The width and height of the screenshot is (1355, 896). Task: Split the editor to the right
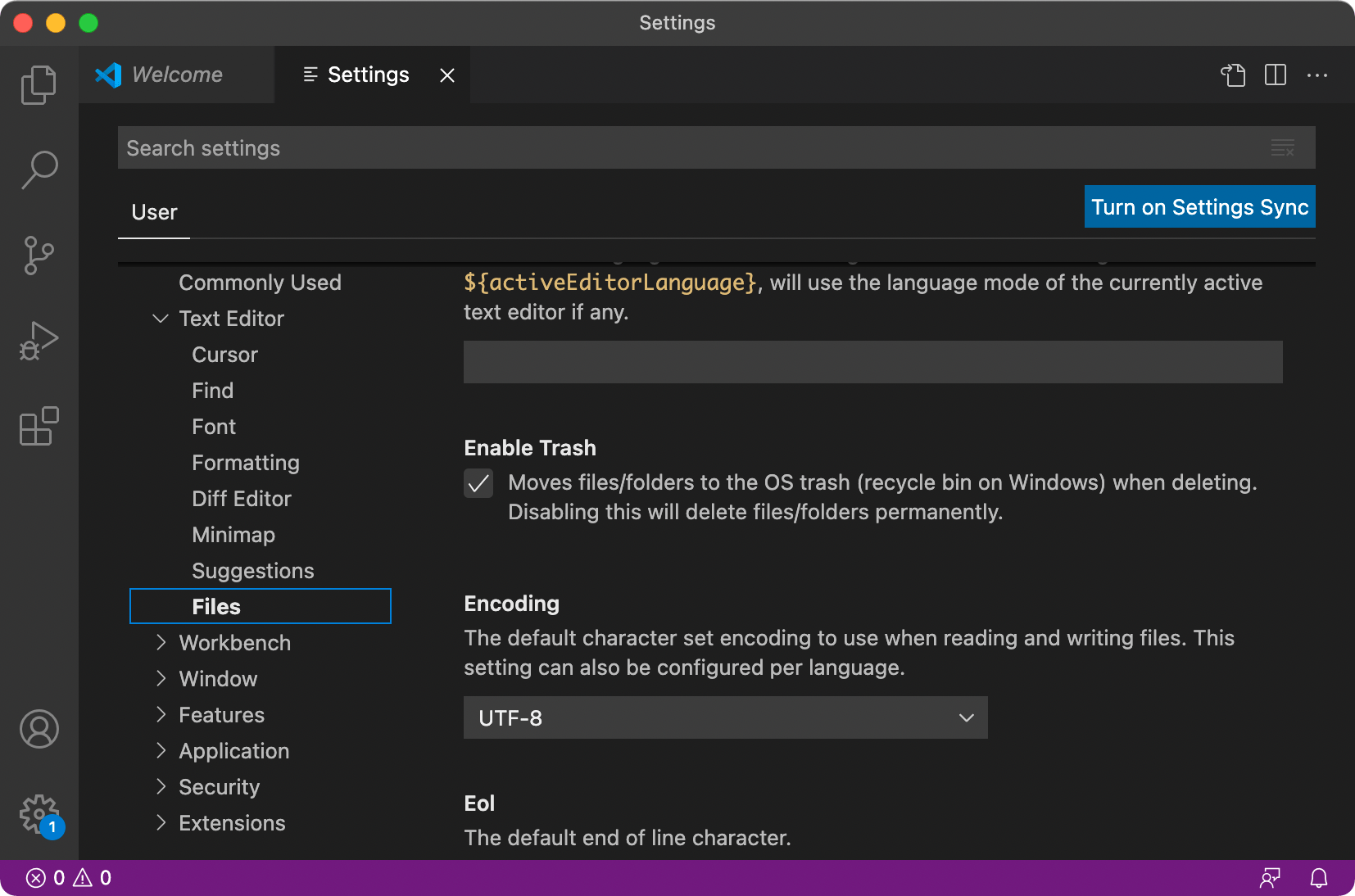[1276, 75]
